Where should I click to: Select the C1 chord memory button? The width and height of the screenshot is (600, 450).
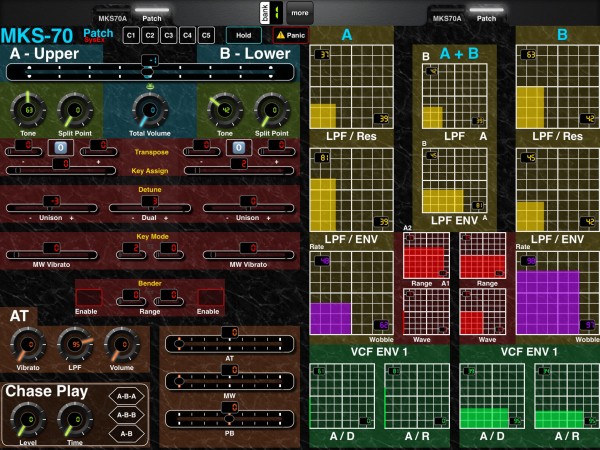pos(131,36)
